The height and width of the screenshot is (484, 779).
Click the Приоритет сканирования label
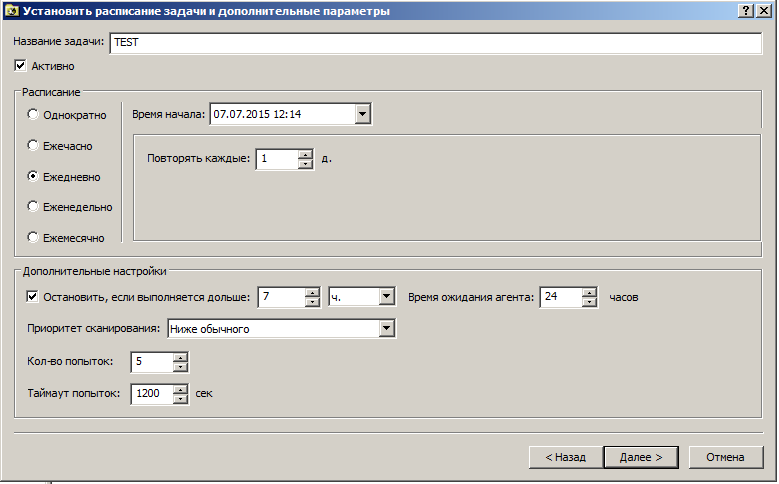[94, 328]
